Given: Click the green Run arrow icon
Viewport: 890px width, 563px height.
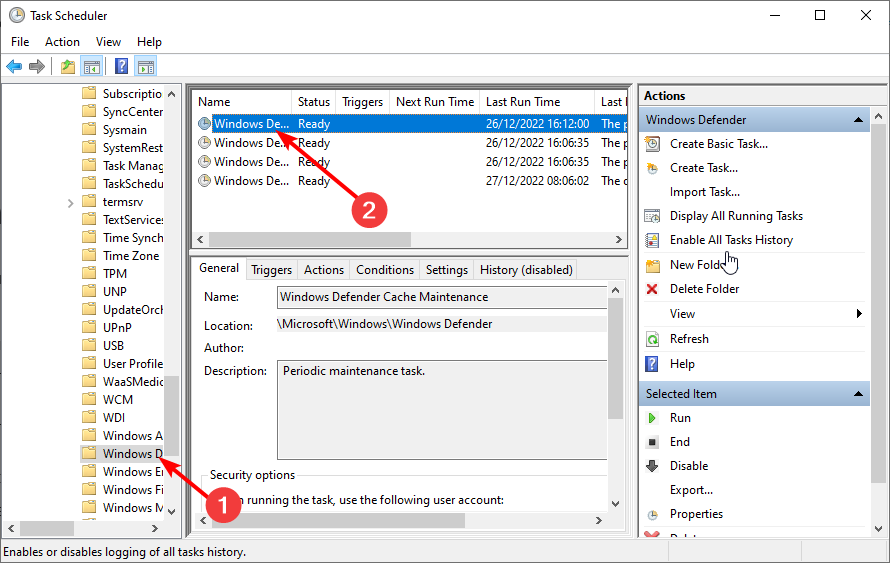Looking at the screenshot, I should point(652,418).
